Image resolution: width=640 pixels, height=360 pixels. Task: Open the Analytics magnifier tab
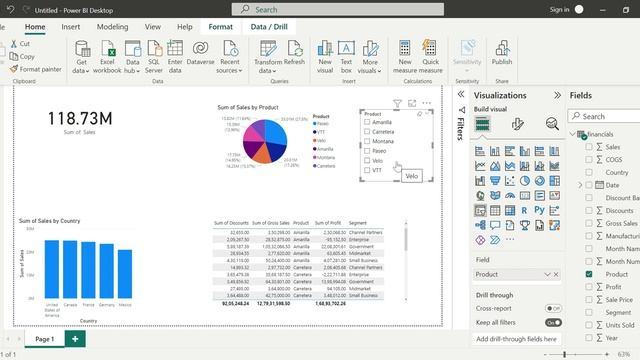coord(552,124)
